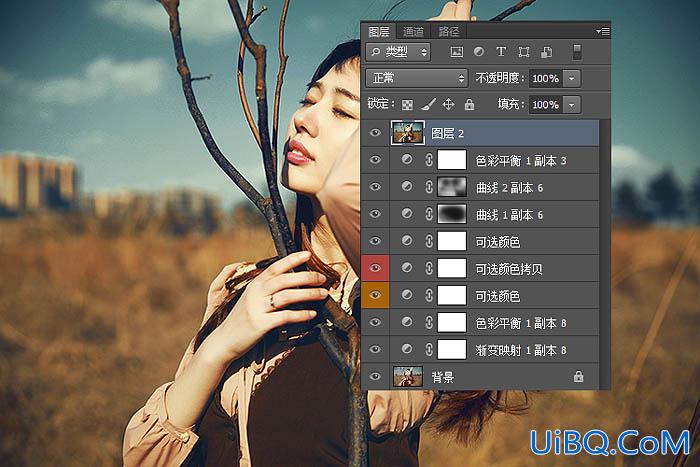The width and height of the screenshot is (700, 467).
Task: Click the 不透明度 label
Action: point(500,78)
